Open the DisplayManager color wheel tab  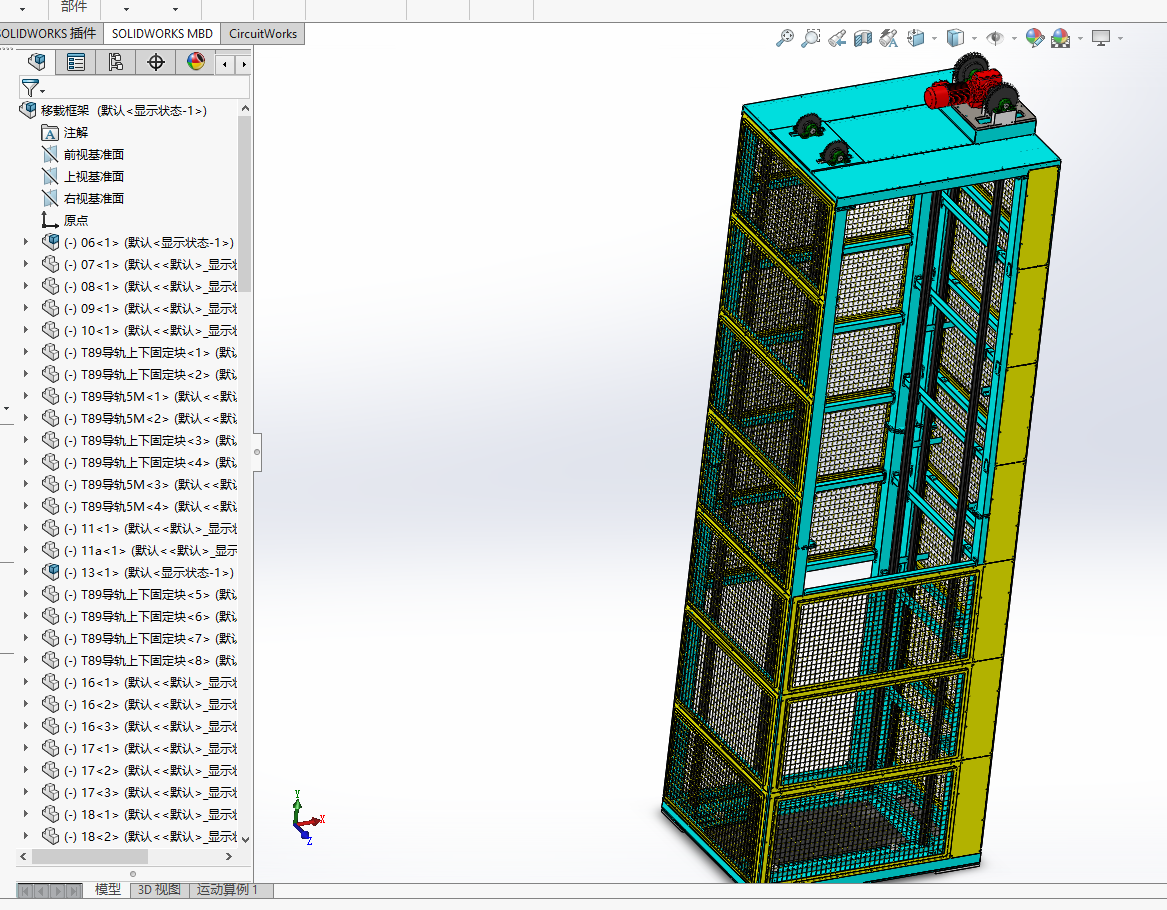click(196, 62)
